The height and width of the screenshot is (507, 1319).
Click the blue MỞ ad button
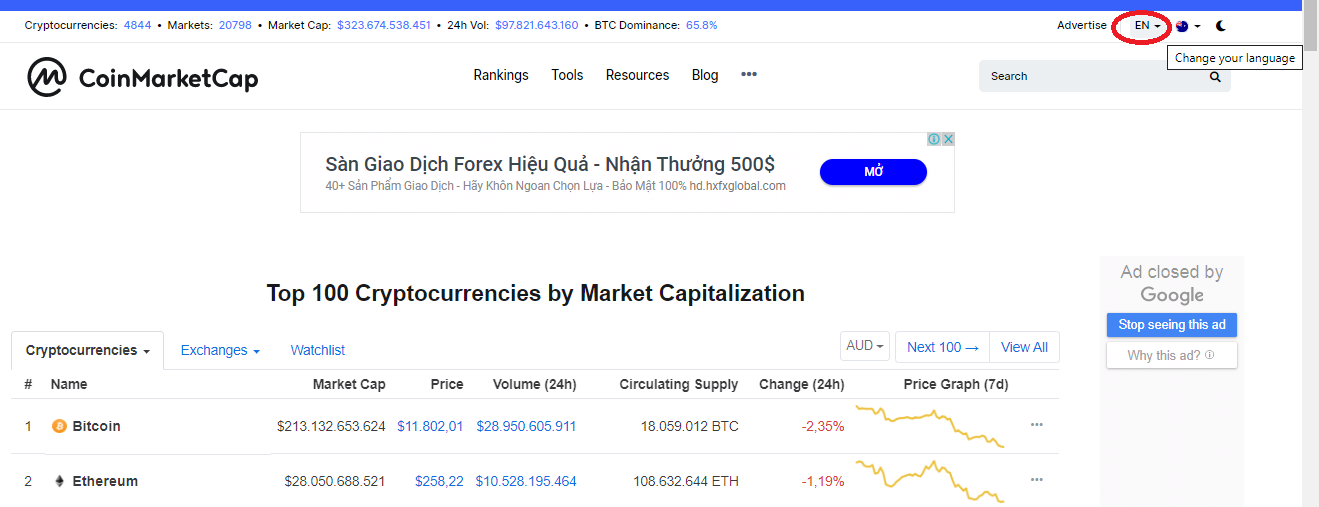pos(873,172)
